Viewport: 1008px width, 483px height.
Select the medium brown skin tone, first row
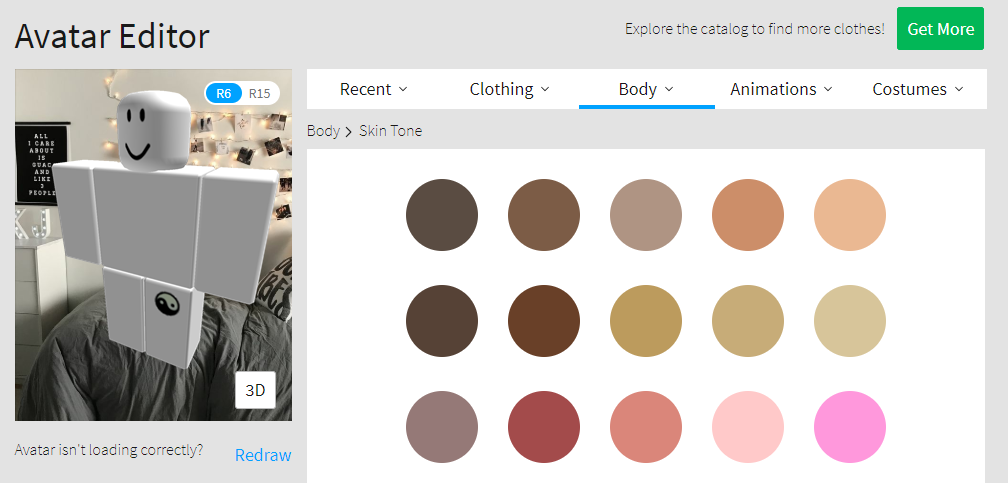coord(544,215)
